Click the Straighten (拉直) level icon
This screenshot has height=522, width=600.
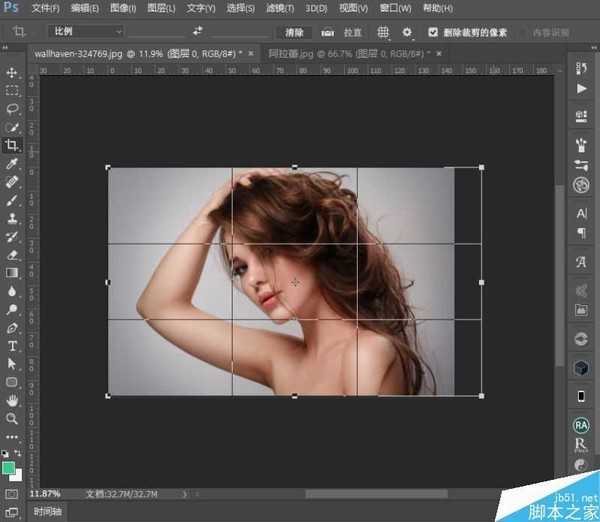point(328,32)
